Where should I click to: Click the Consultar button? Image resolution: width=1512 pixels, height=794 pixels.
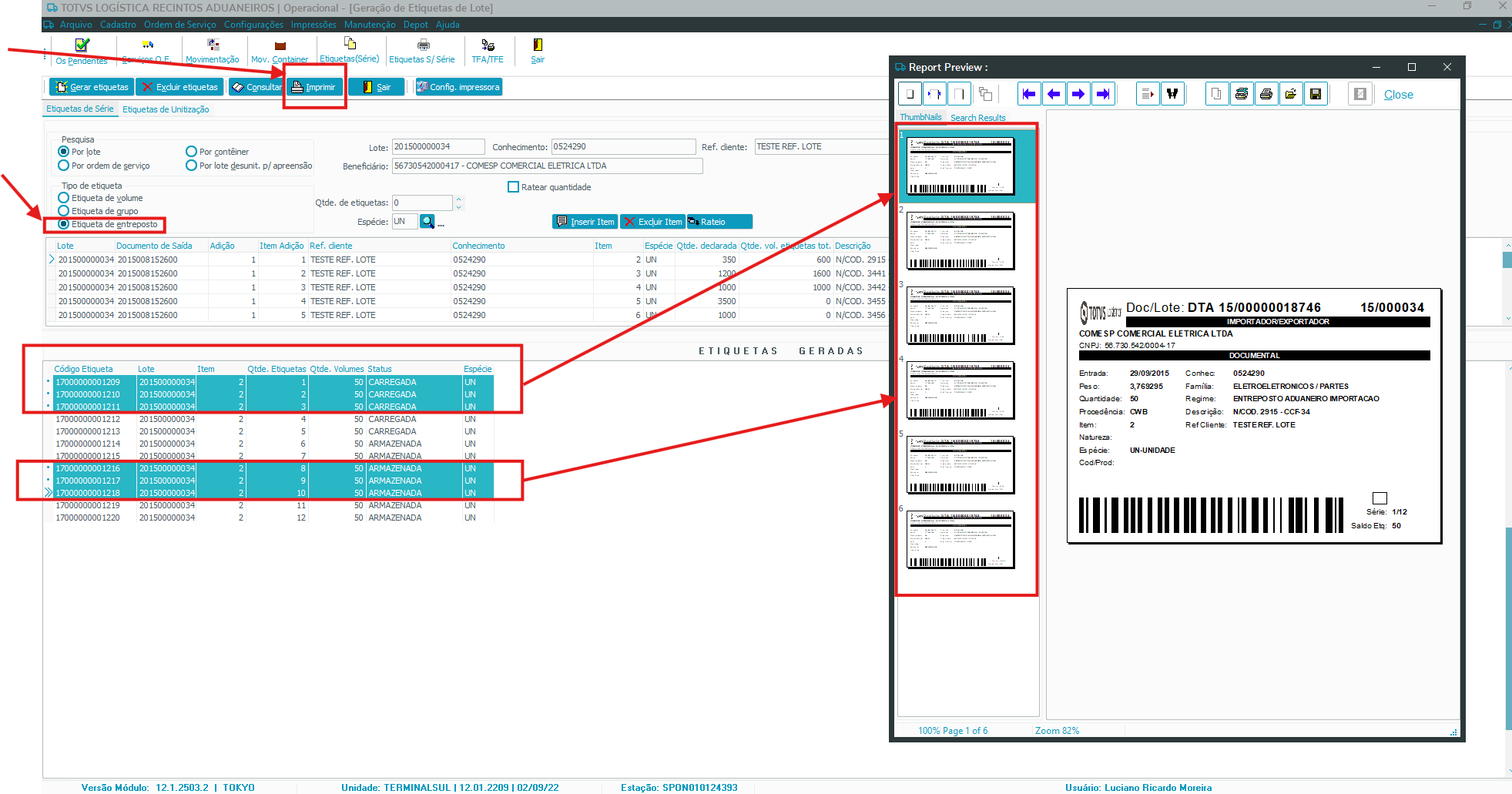[256, 87]
